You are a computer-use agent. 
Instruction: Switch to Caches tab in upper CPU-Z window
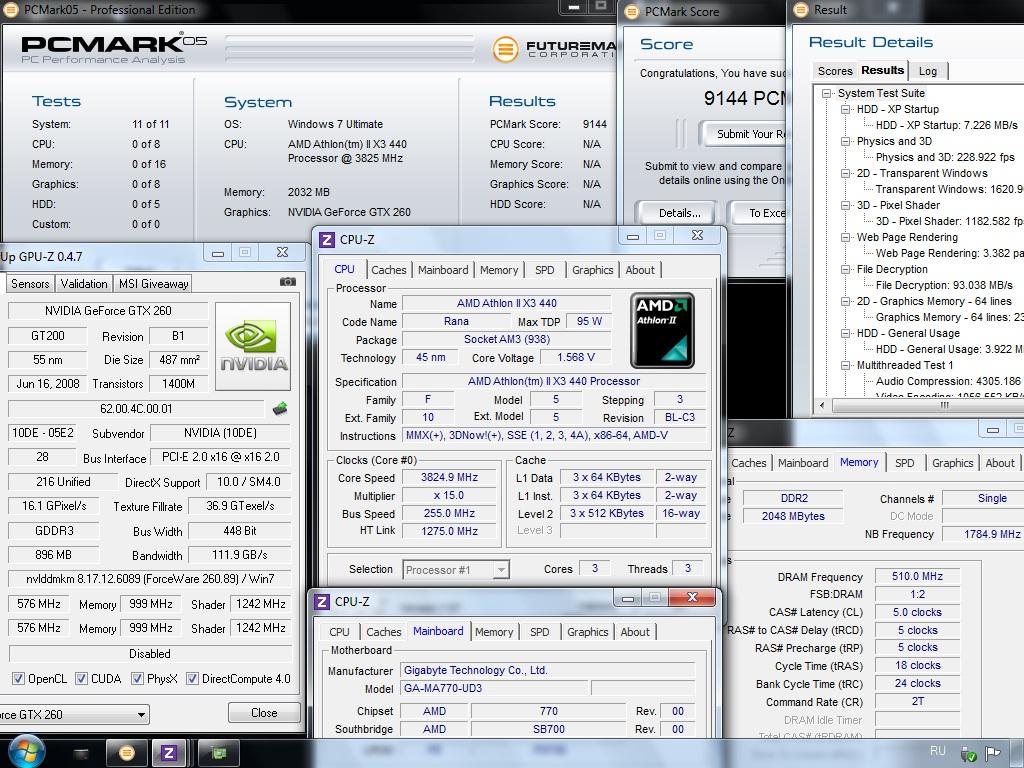click(389, 270)
